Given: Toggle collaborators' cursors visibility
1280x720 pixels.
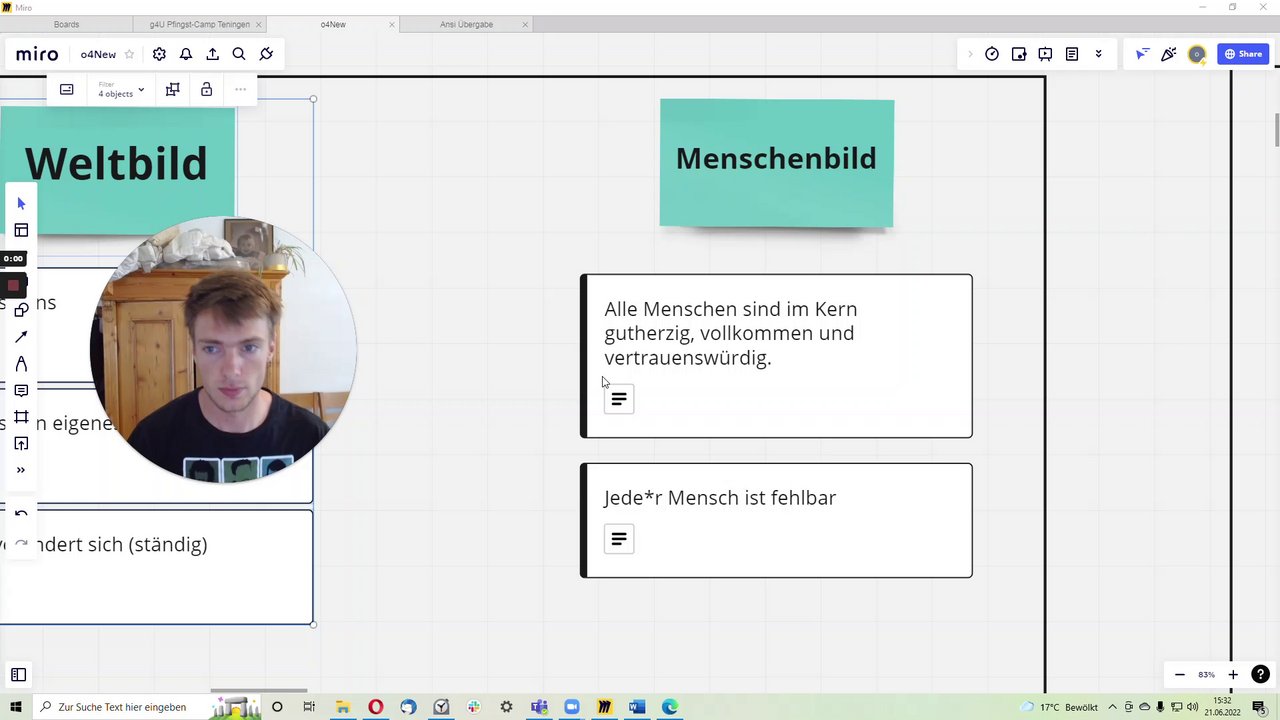Looking at the screenshot, I should pos(1142,54).
